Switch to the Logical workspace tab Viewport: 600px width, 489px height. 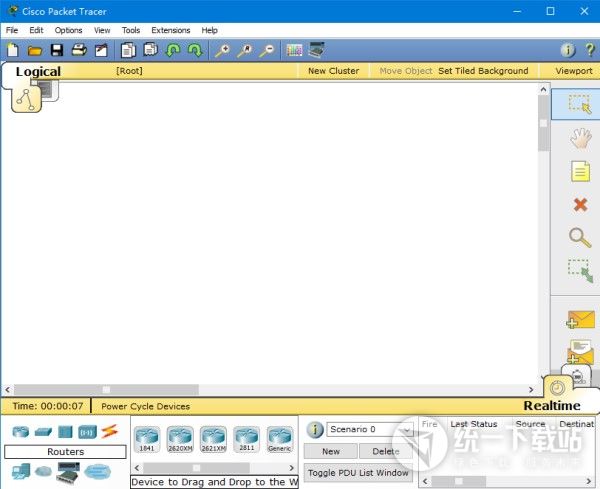tap(38, 72)
